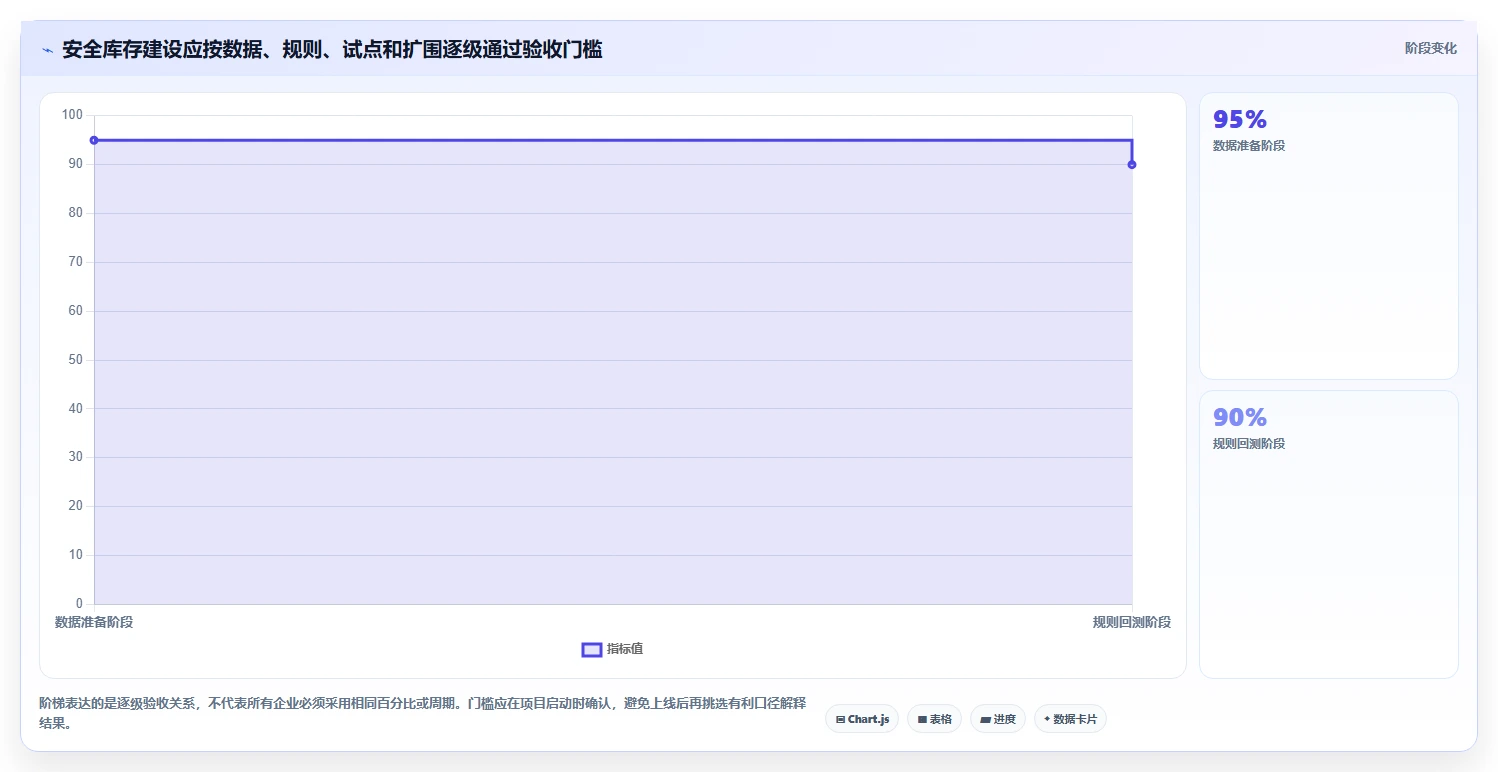The image size is (1498, 772).
Task: Click the icon inside the 进度 chip
Action: tap(985, 719)
